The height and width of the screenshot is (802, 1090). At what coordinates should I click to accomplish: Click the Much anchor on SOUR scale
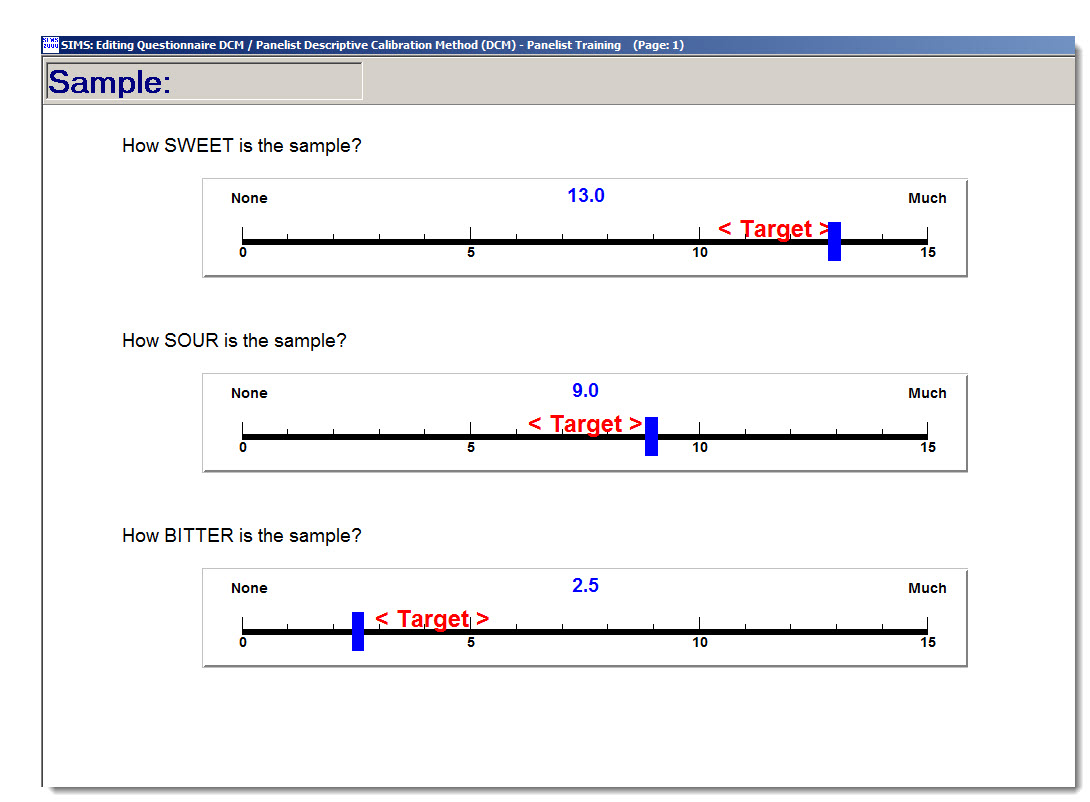927,393
